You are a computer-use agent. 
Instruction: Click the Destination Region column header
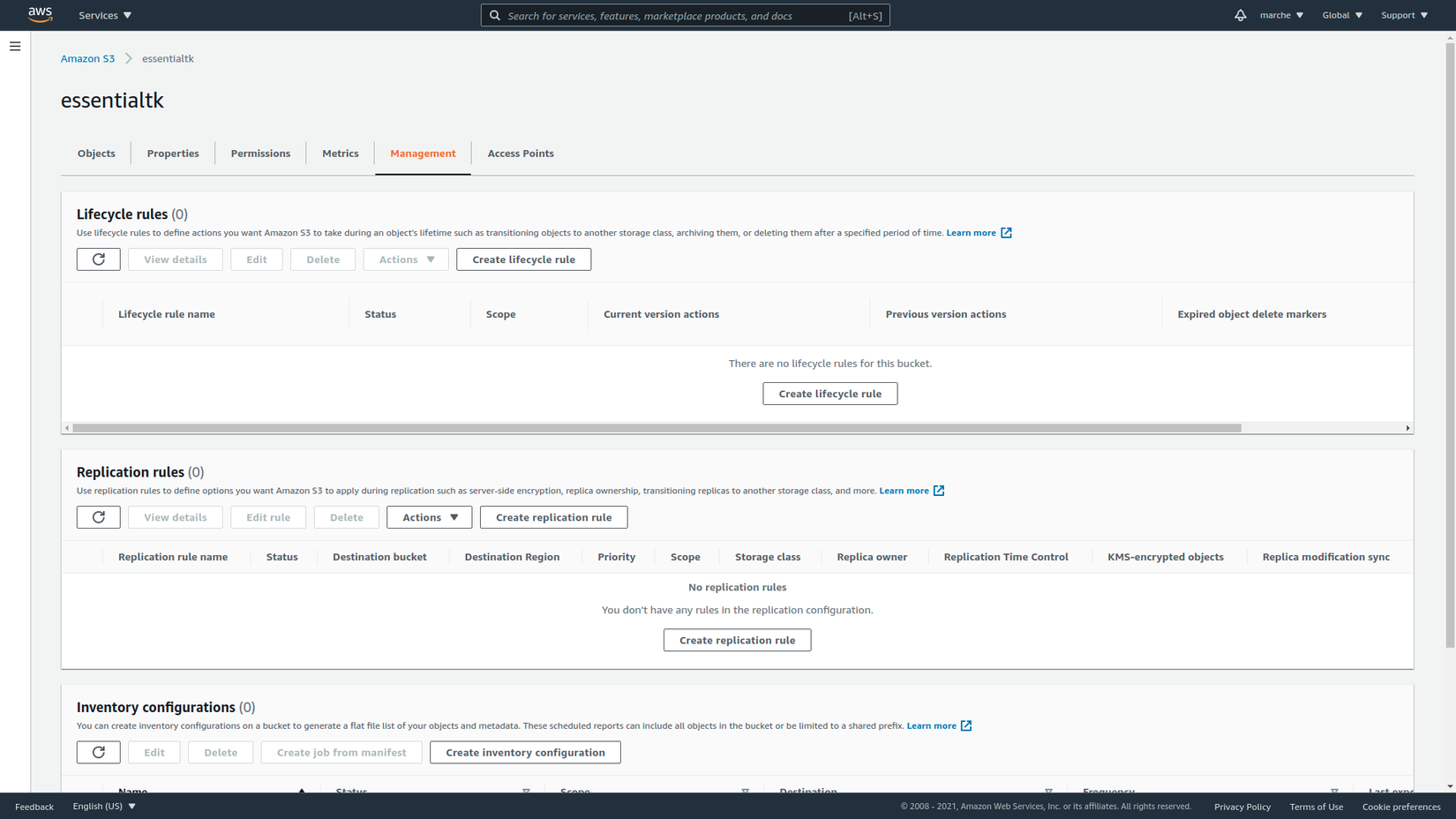[x=512, y=557]
